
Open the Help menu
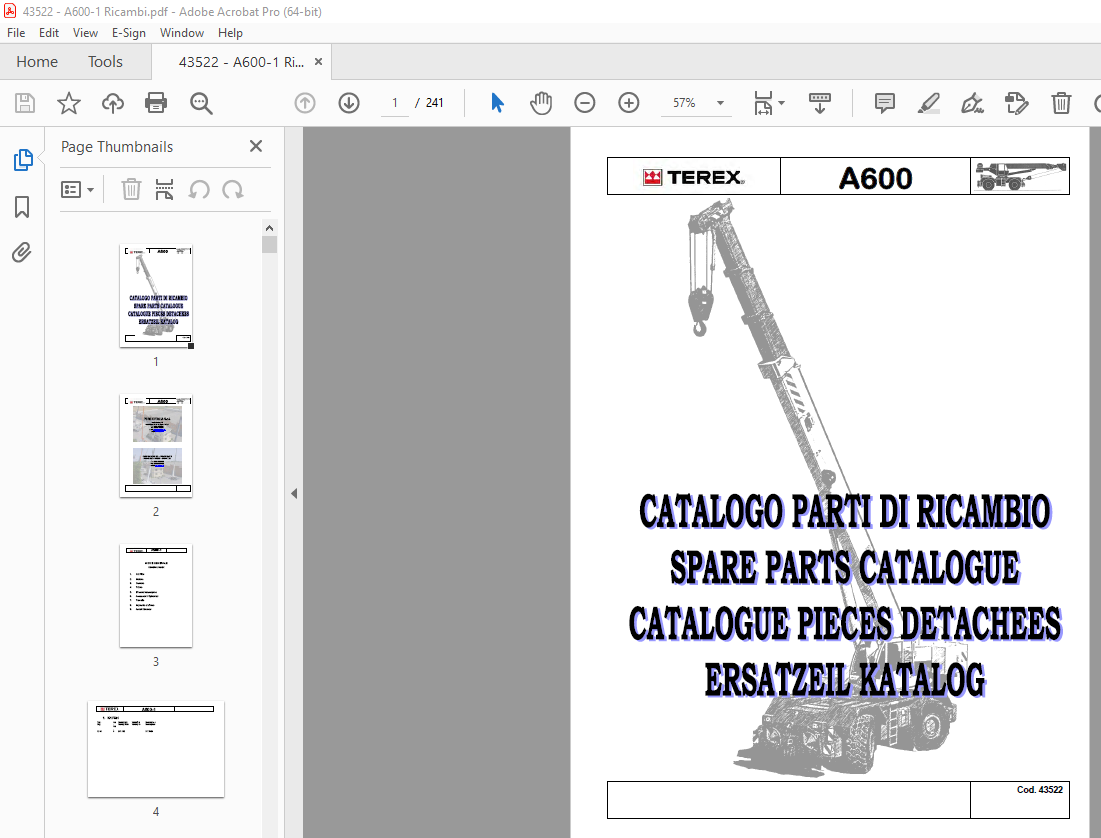coord(230,33)
